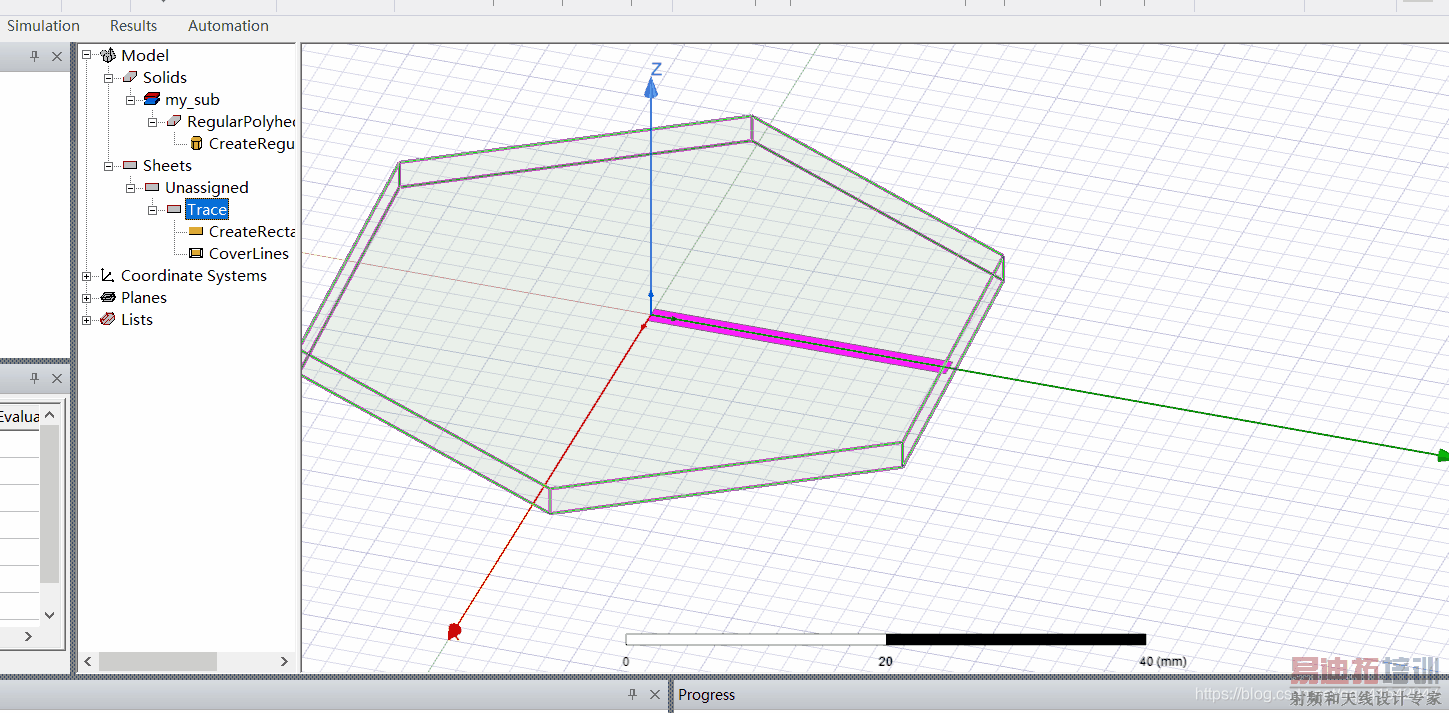Click the 40 (mm) scale bar label

(1163, 661)
